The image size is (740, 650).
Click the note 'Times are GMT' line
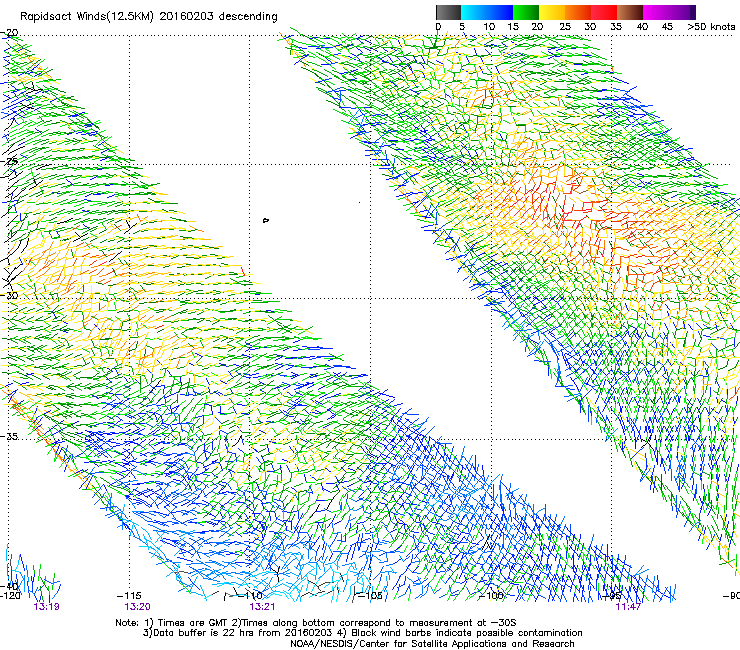[x=316, y=623]
